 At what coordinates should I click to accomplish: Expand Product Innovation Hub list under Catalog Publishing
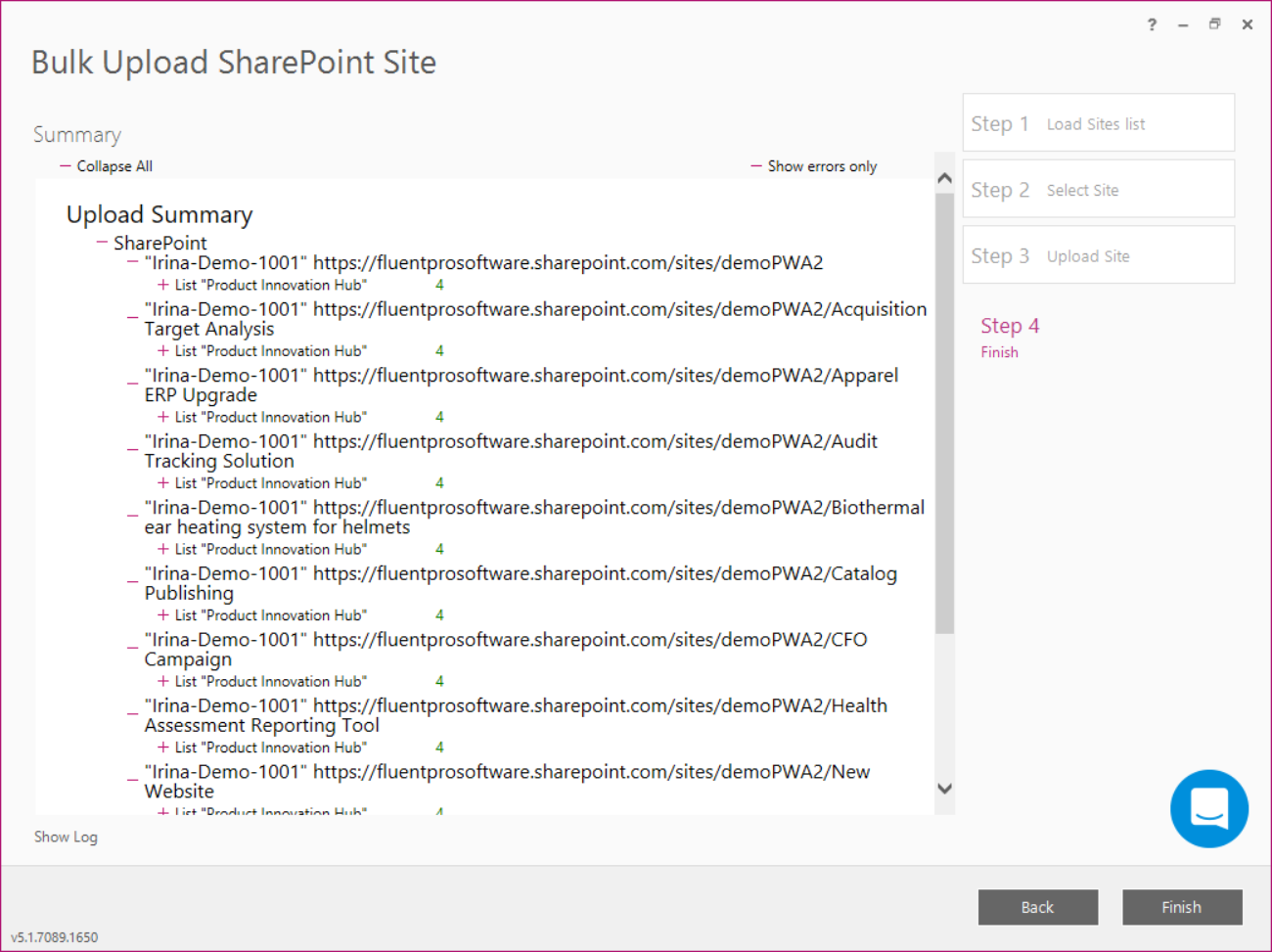[163, 614]
